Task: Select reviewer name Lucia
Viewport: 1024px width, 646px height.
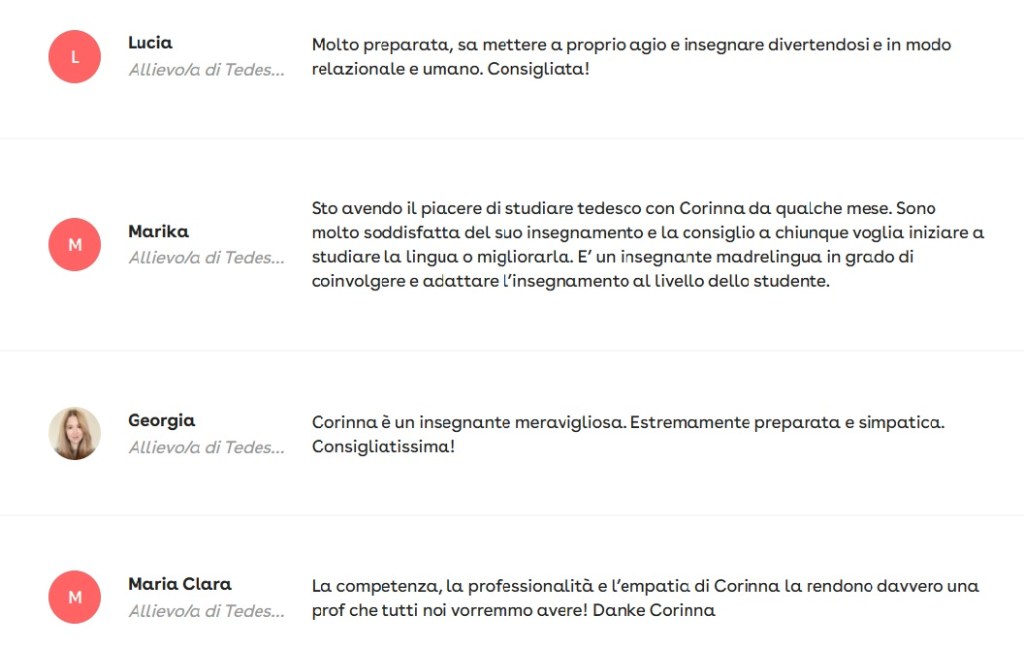Action: point(150,43)
